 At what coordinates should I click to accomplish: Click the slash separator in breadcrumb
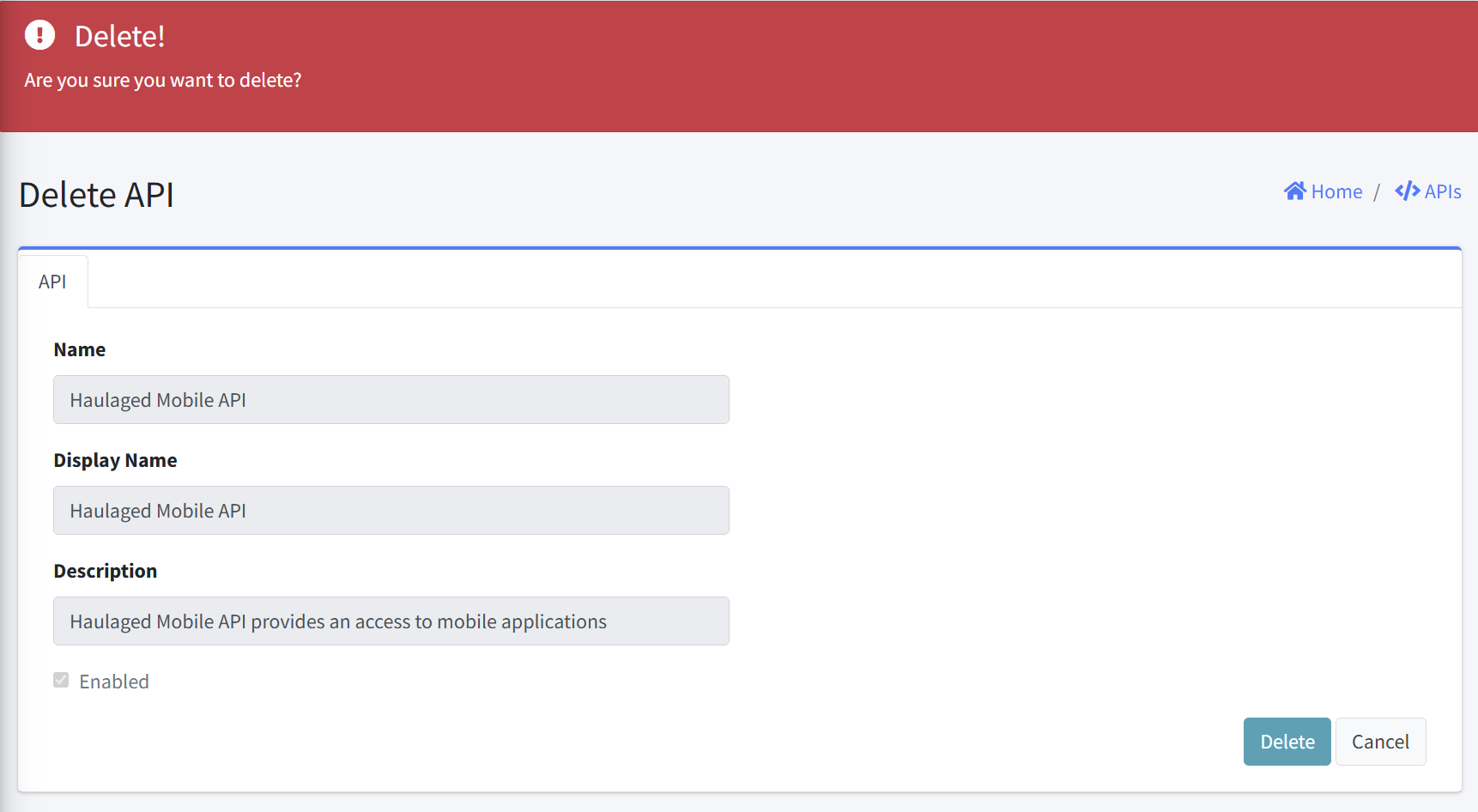click(1377, 191)
